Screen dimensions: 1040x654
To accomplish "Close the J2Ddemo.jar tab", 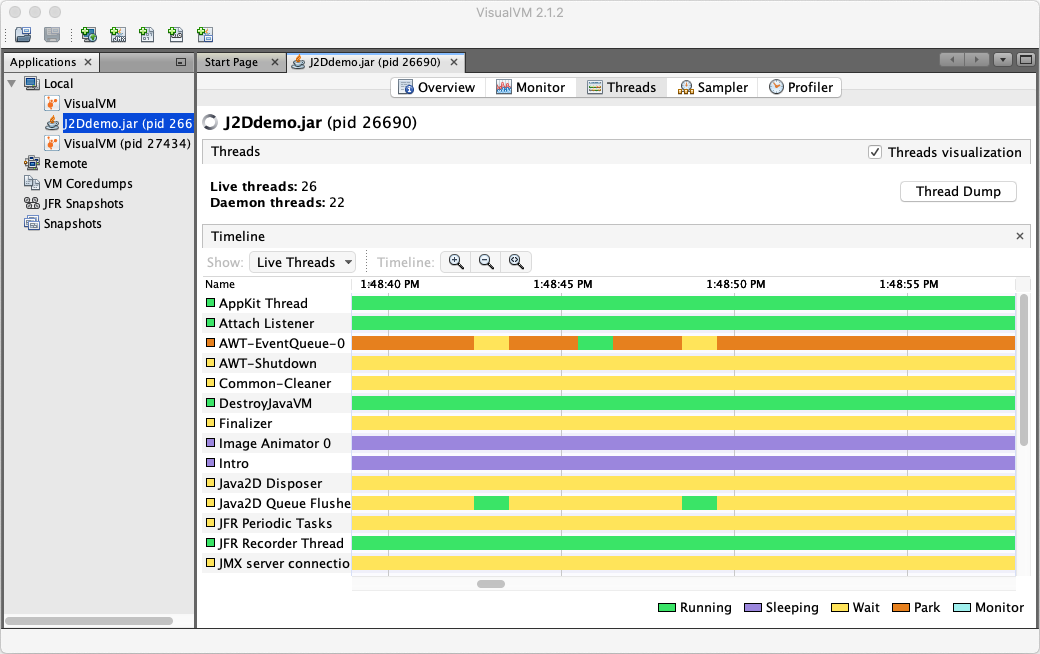I will [x=454, y=62].
